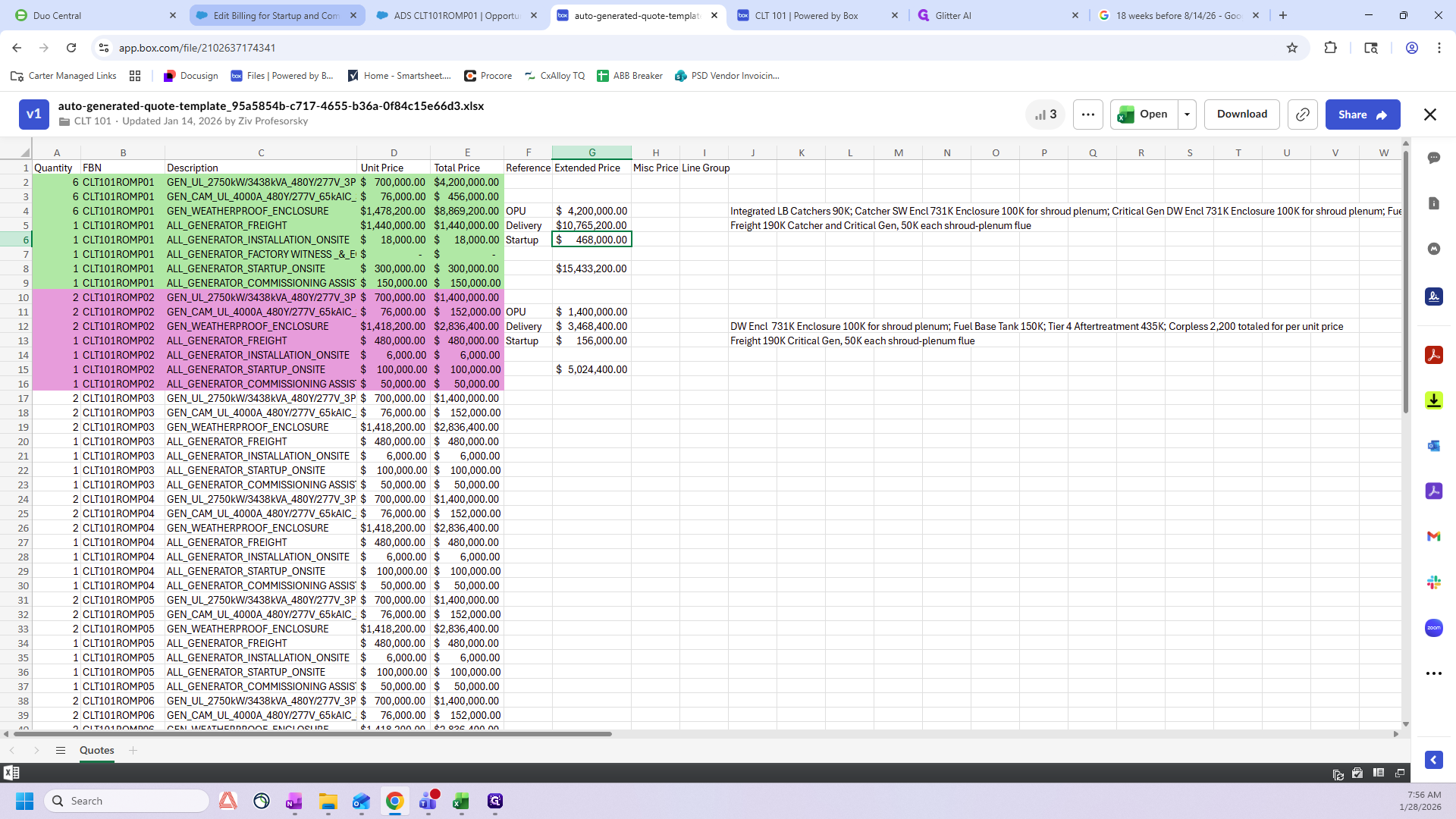Viewport: 1456px width, 819px height.
Task: Open the Zoom integration icon
Action: tap(1433, 628)
